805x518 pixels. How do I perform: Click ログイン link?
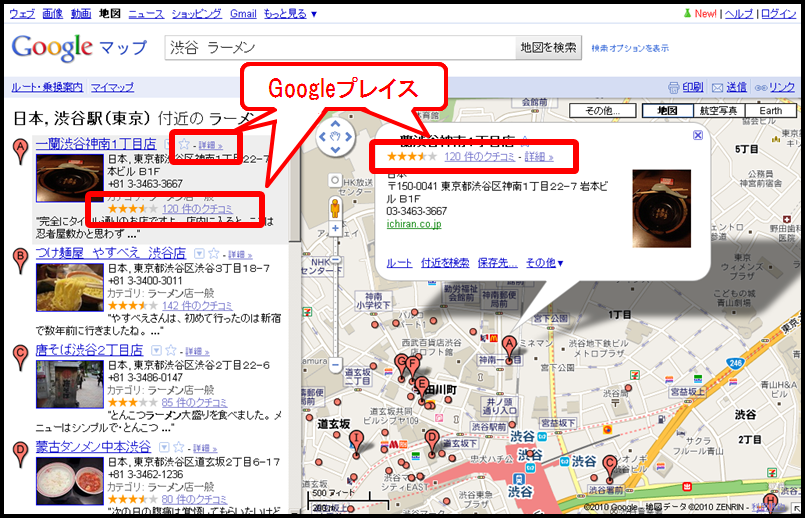tap(778, 14)
